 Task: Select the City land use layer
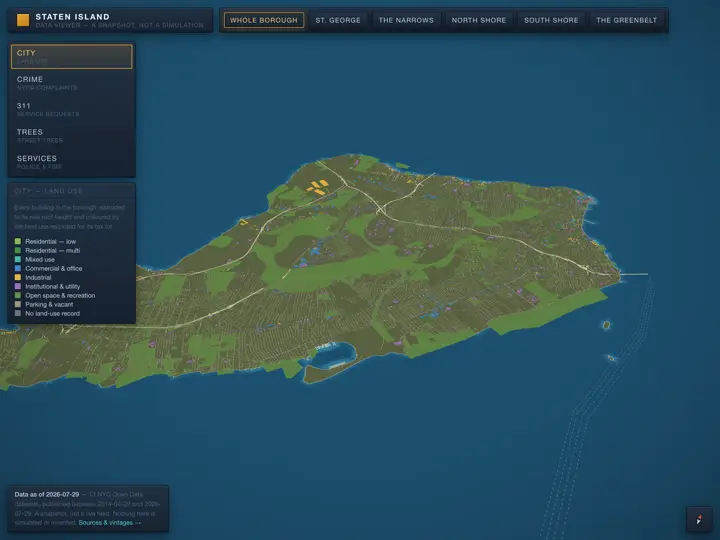pos(72,56)
